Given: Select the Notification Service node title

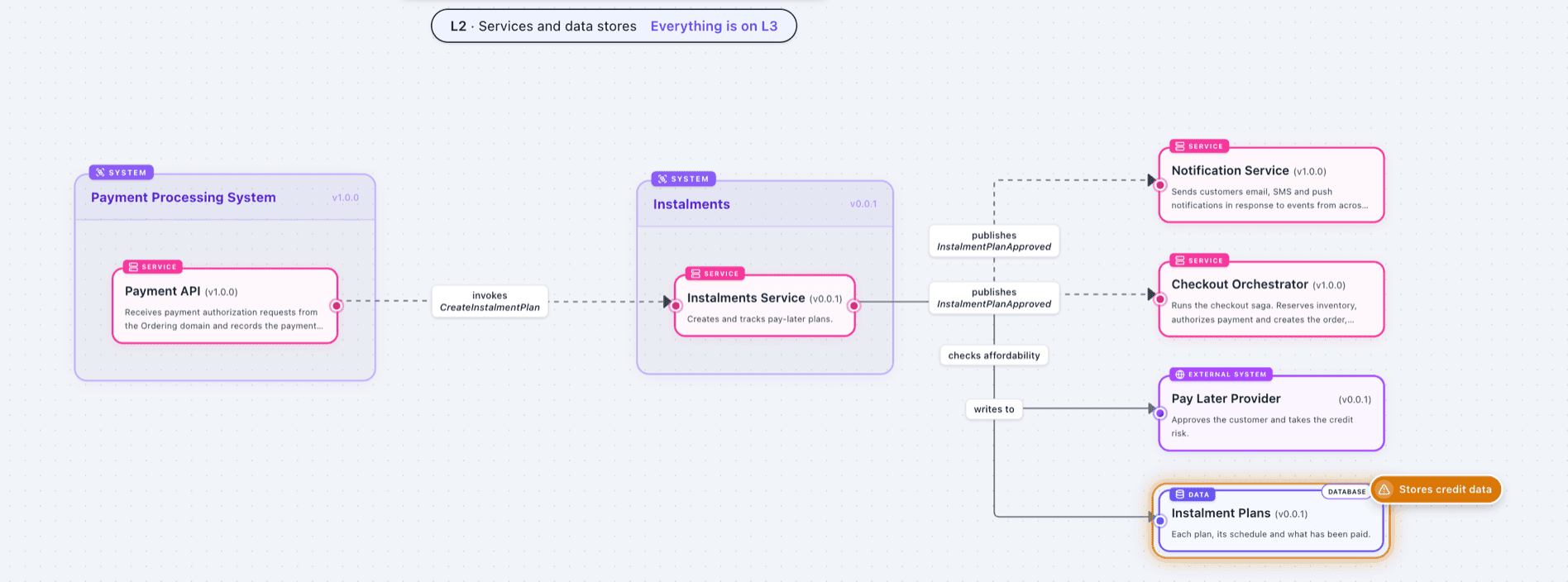Looking at the screenshot, I should tap(1230, 171).
